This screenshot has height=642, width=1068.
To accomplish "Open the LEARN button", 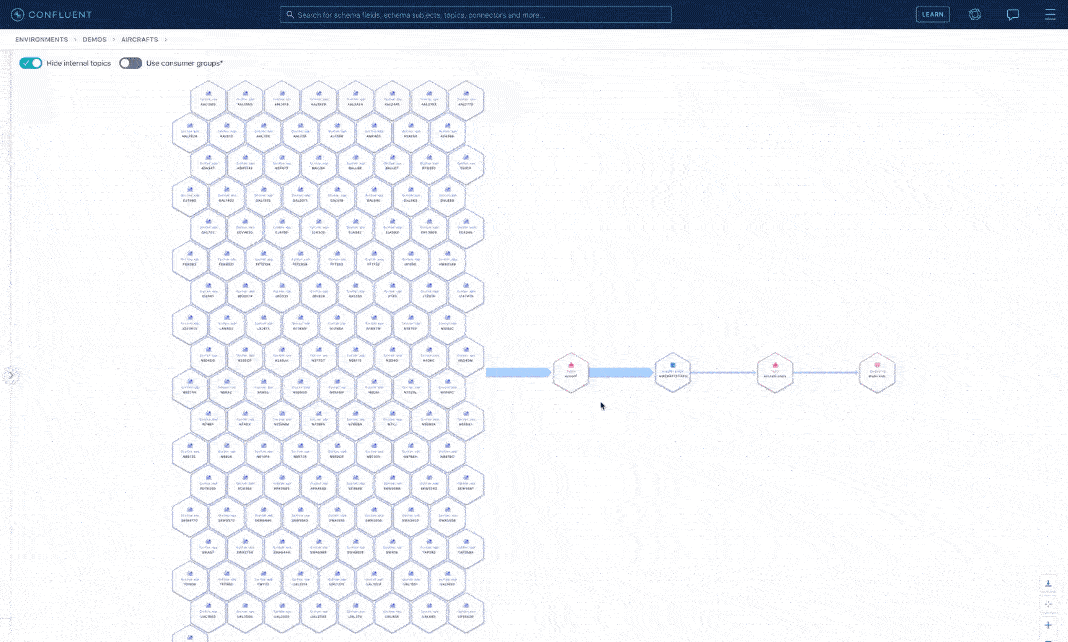I will (932, 14).
